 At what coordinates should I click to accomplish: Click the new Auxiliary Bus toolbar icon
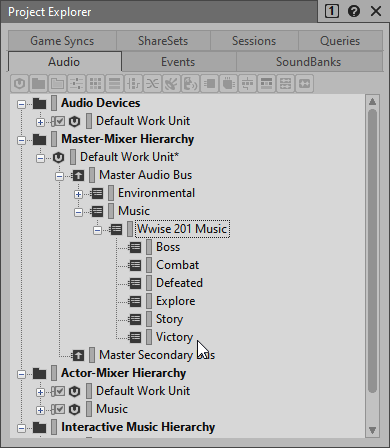pos(229,83)
